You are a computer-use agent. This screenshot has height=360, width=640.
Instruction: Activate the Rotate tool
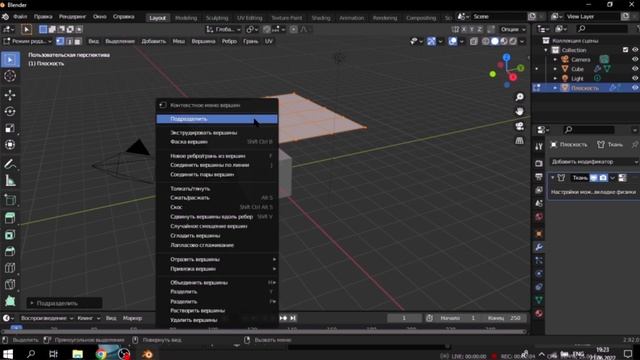(10, 111)
